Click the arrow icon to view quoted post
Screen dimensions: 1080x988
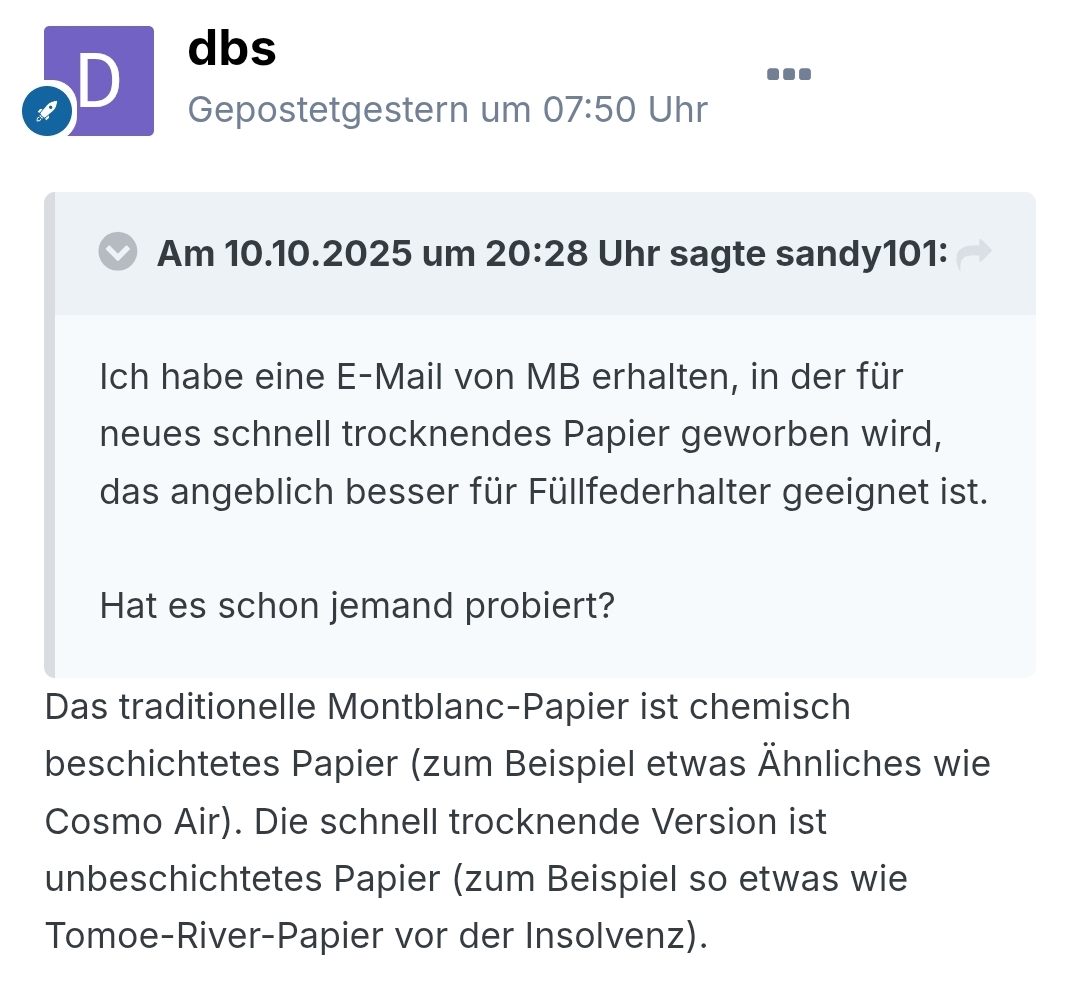pyautogui.click(x=973, y=255)
